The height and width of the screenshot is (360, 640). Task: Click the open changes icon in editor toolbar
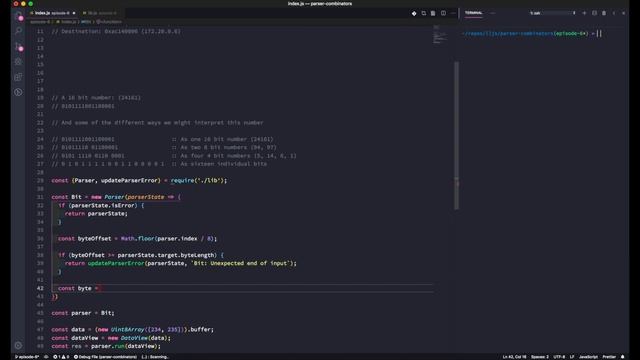tap(424, 13)
